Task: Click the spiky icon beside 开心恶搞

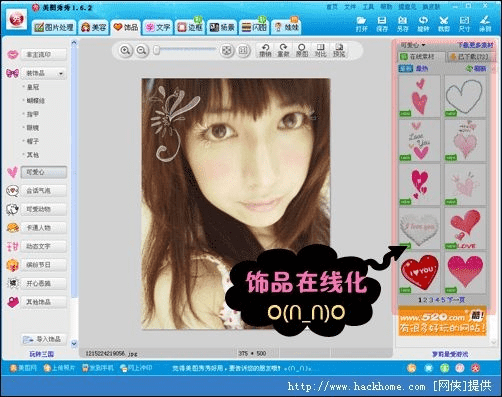Action: 13,284
